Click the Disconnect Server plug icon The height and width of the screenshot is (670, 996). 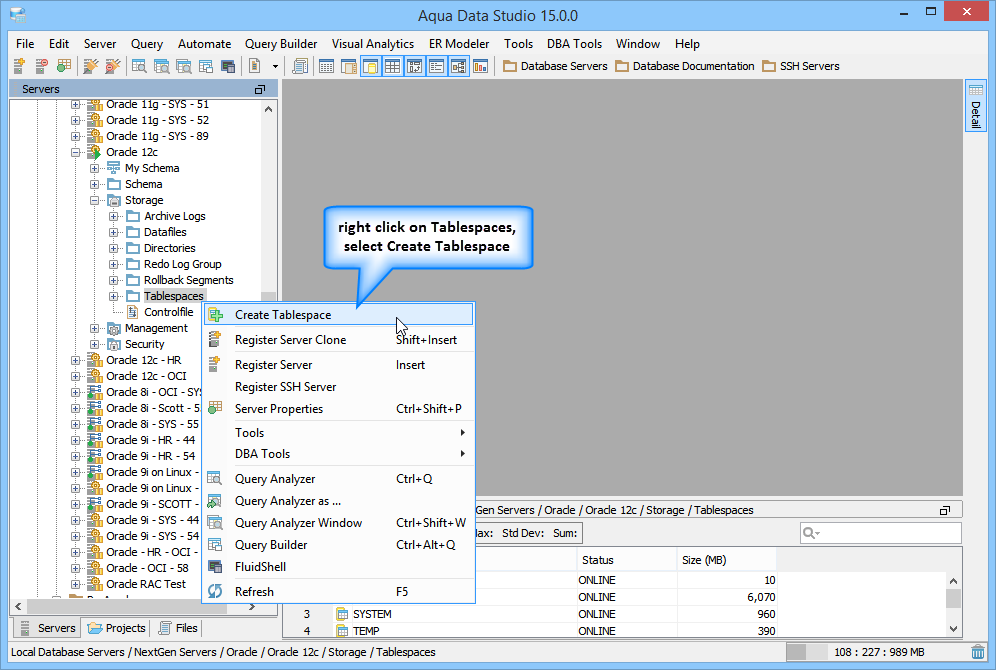coord(112,65)
